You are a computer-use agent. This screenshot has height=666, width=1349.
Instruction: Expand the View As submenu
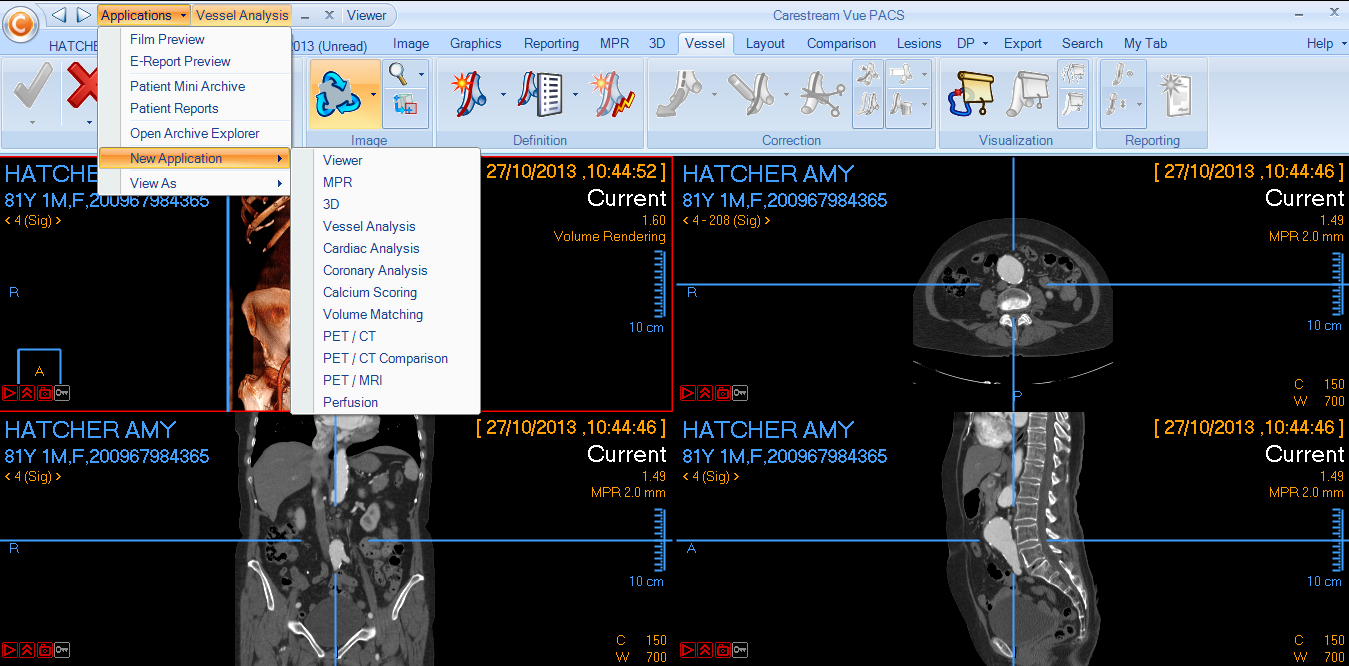[195, 184]
